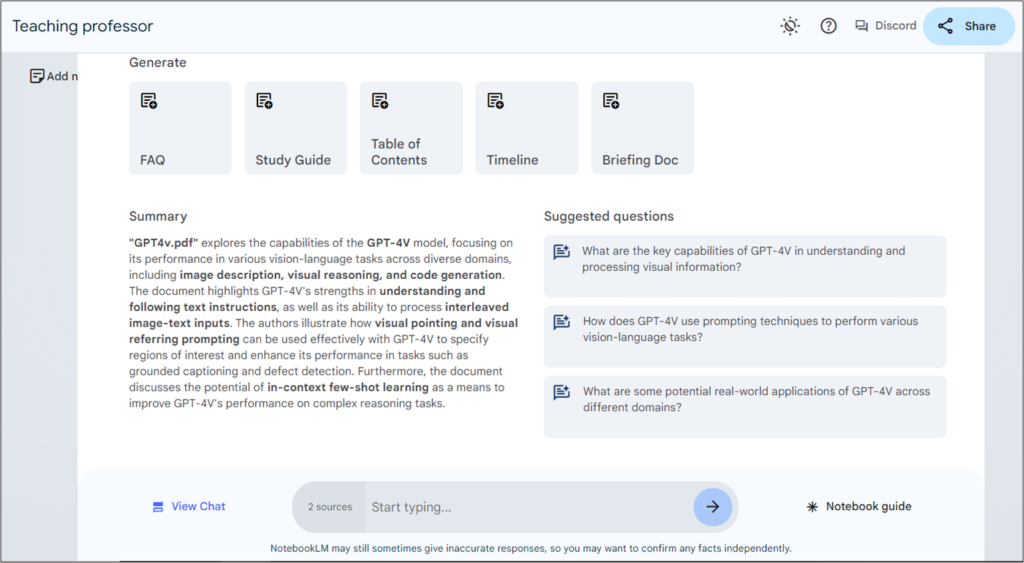Ask suggested question about key capabilities
The height and width of the screenshot is (563, 1024).
tap(744, 266)
